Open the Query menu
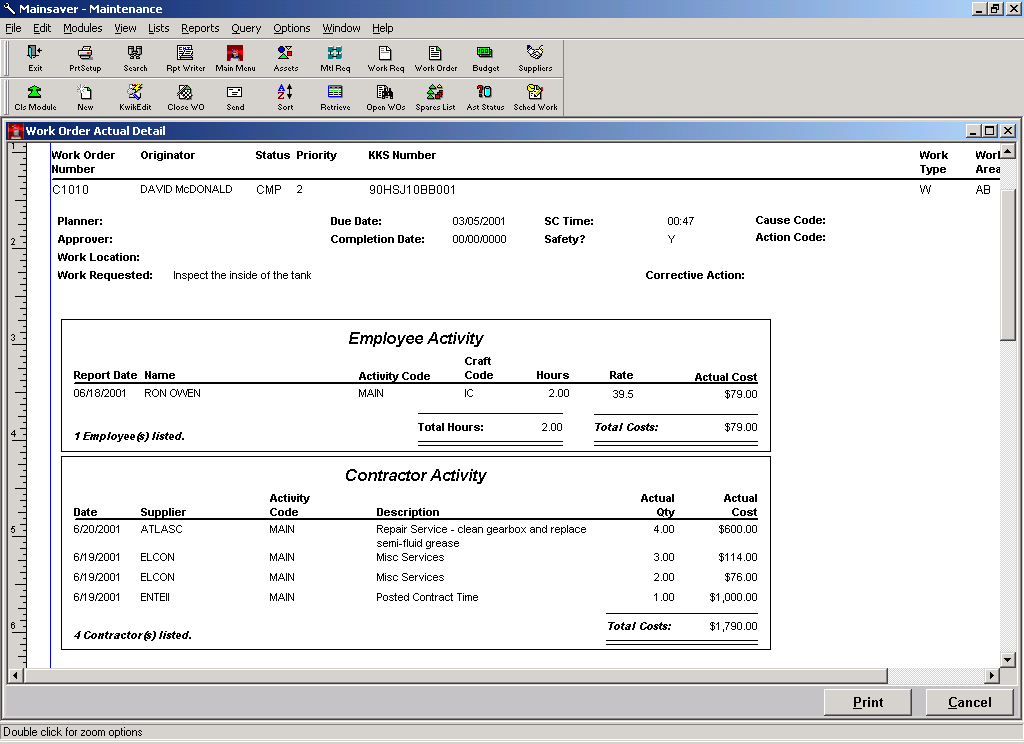Image resolution: width=1024 pixels, height=744 pixels. click(x=246, y=28)
